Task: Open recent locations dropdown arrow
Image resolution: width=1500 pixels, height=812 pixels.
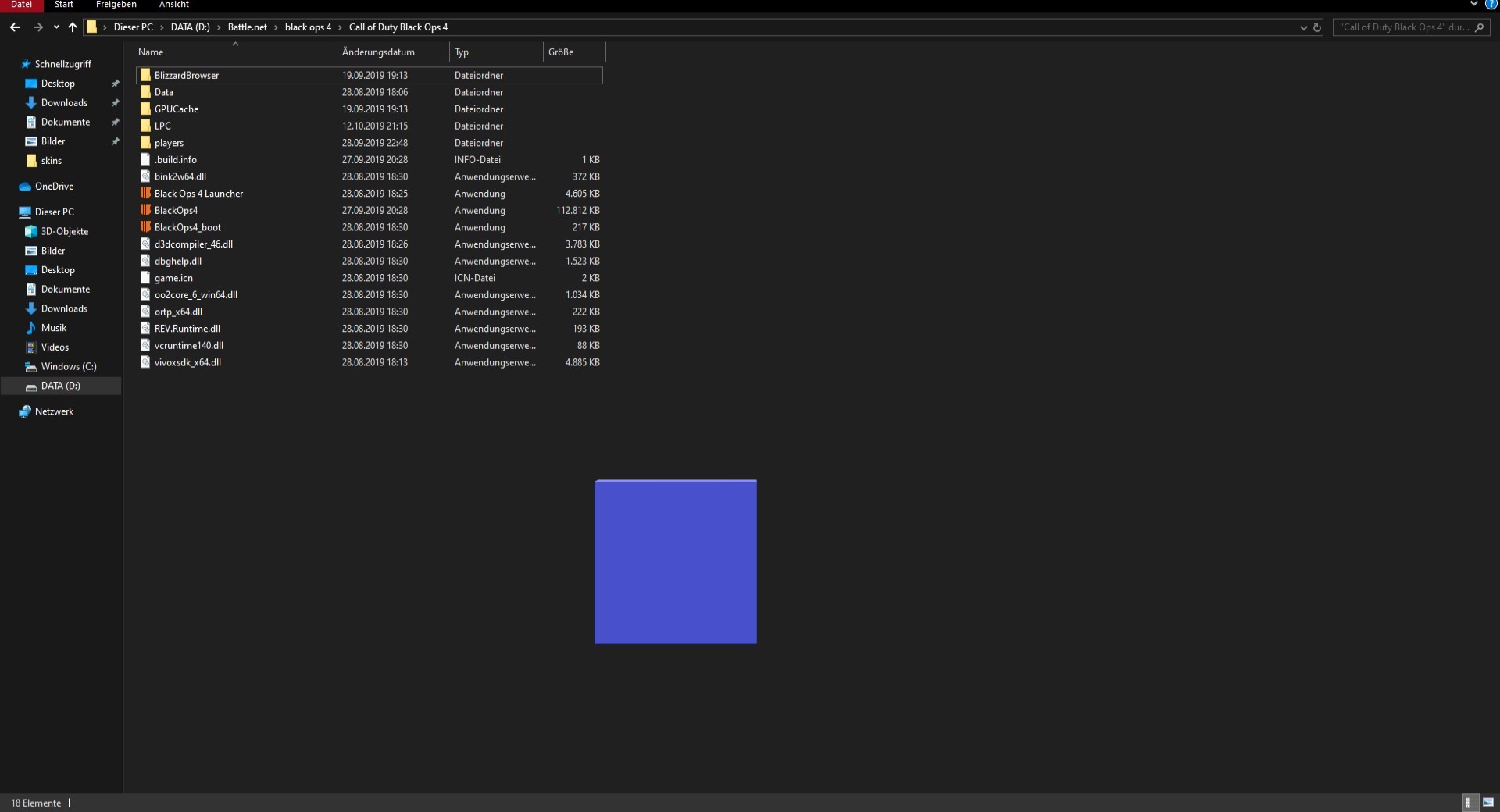Action: (56, 27)
